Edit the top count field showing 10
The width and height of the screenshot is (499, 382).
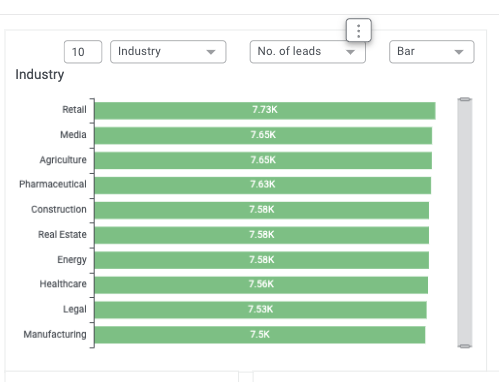(83, 52)
